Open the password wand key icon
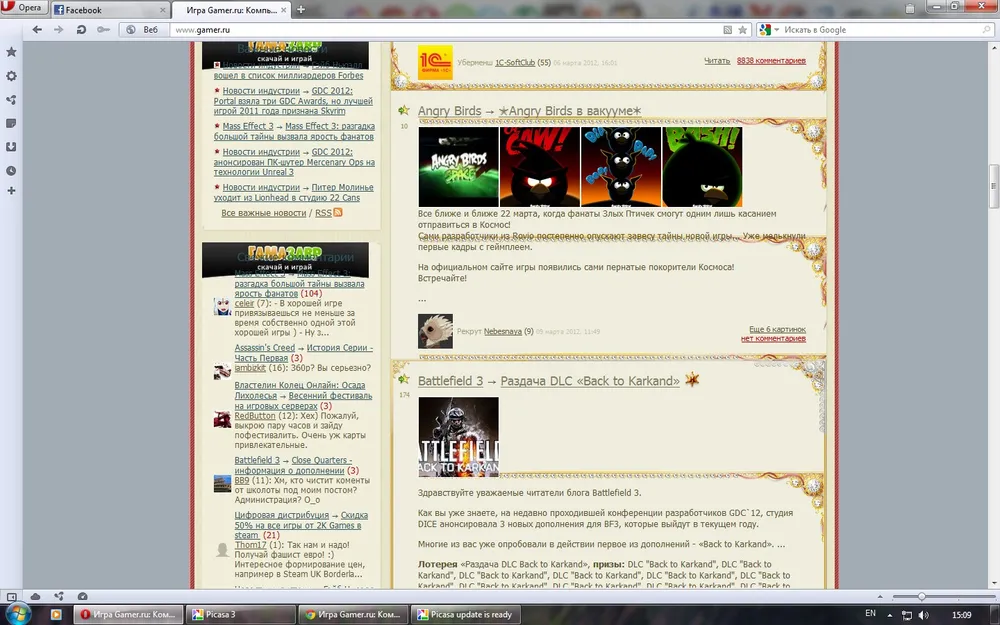Viewport: 1000px width, 625px height. (103, 29)
